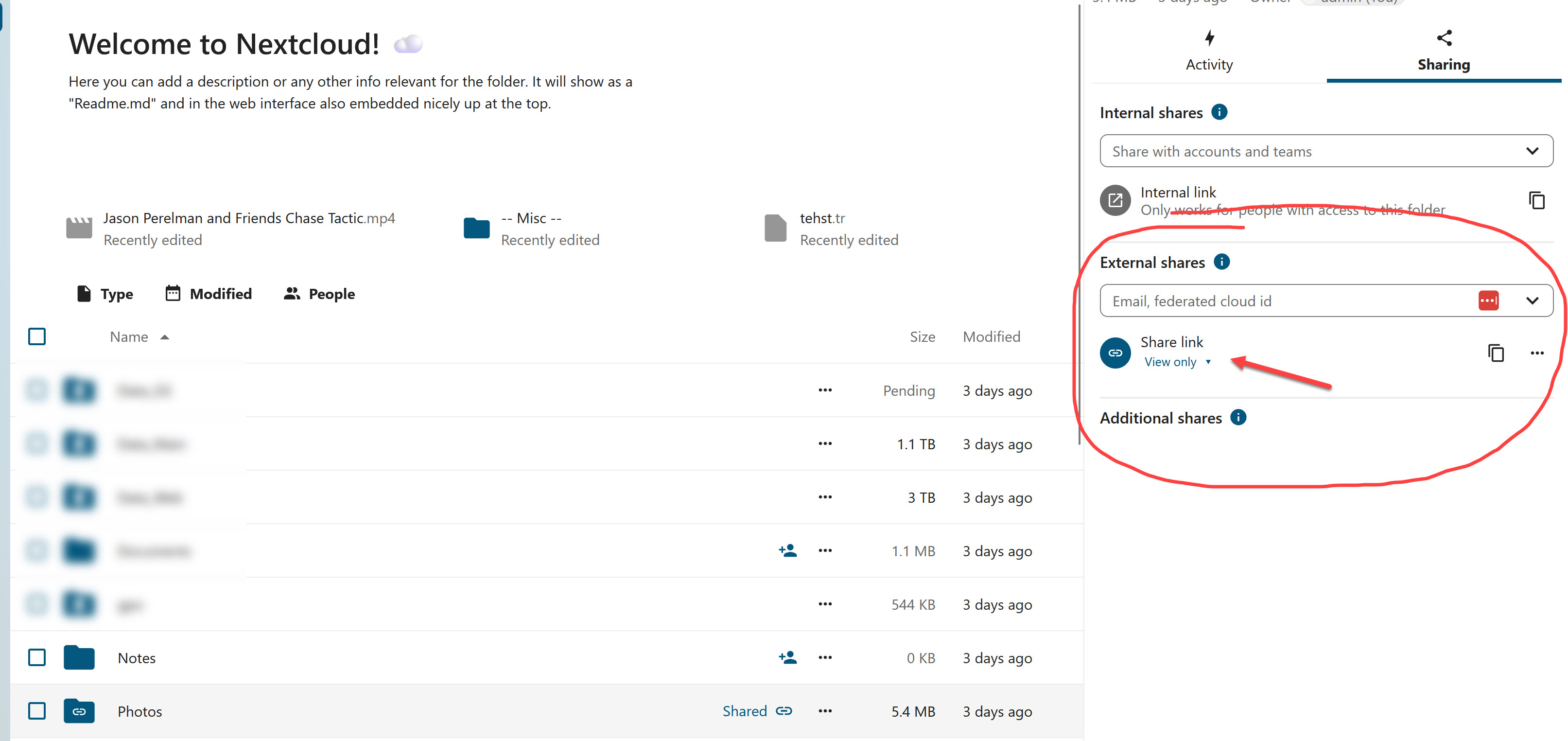Click the Share link chain icon
Image resolution: width=1568 pixels, height=741 pixels.
point(1115,353)
